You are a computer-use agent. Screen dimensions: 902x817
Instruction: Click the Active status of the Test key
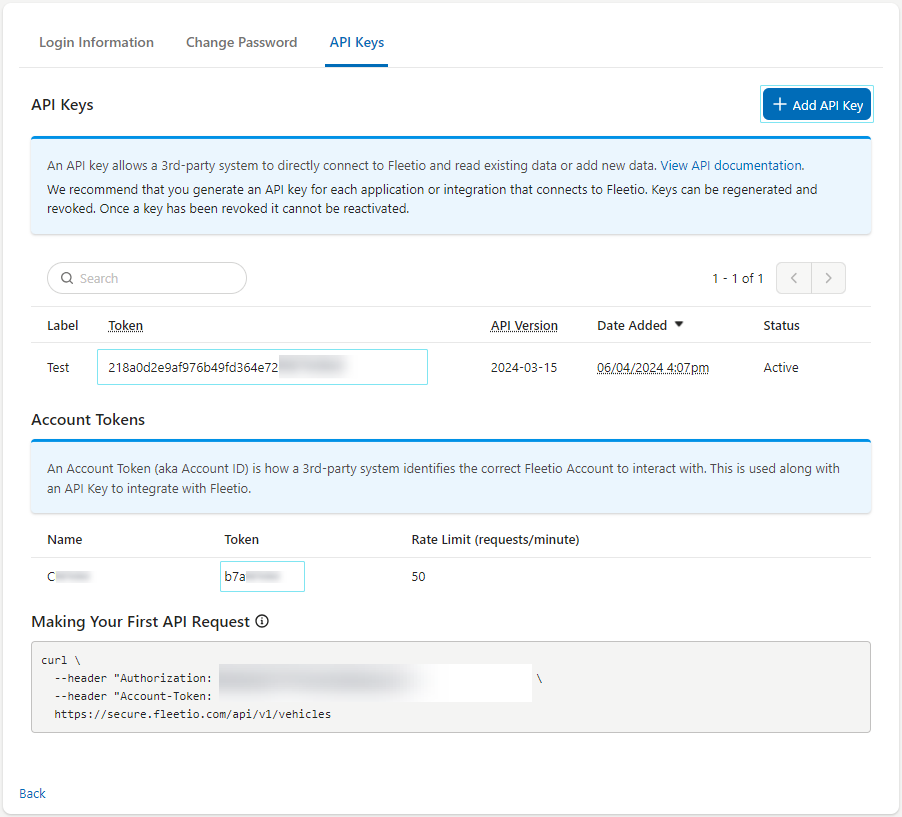point(781,368)
